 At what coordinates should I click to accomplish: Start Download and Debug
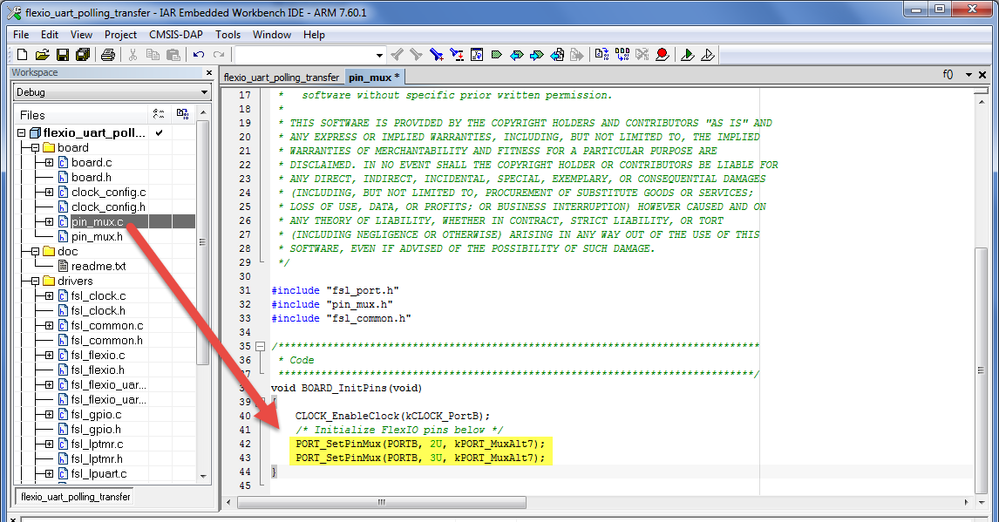687,55
